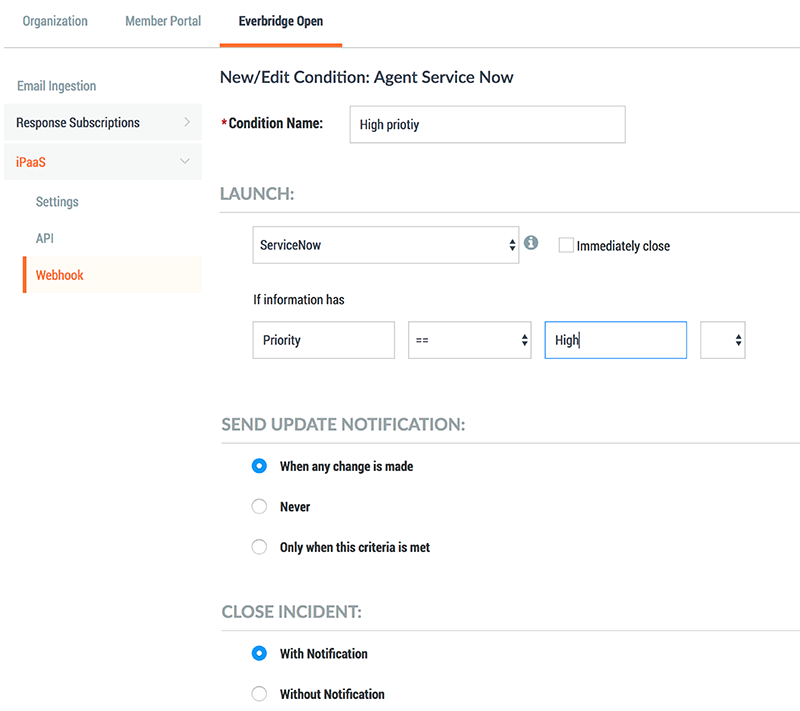Select the Everbridge Open tab
800x711 pixels.
tap(281, 21)
